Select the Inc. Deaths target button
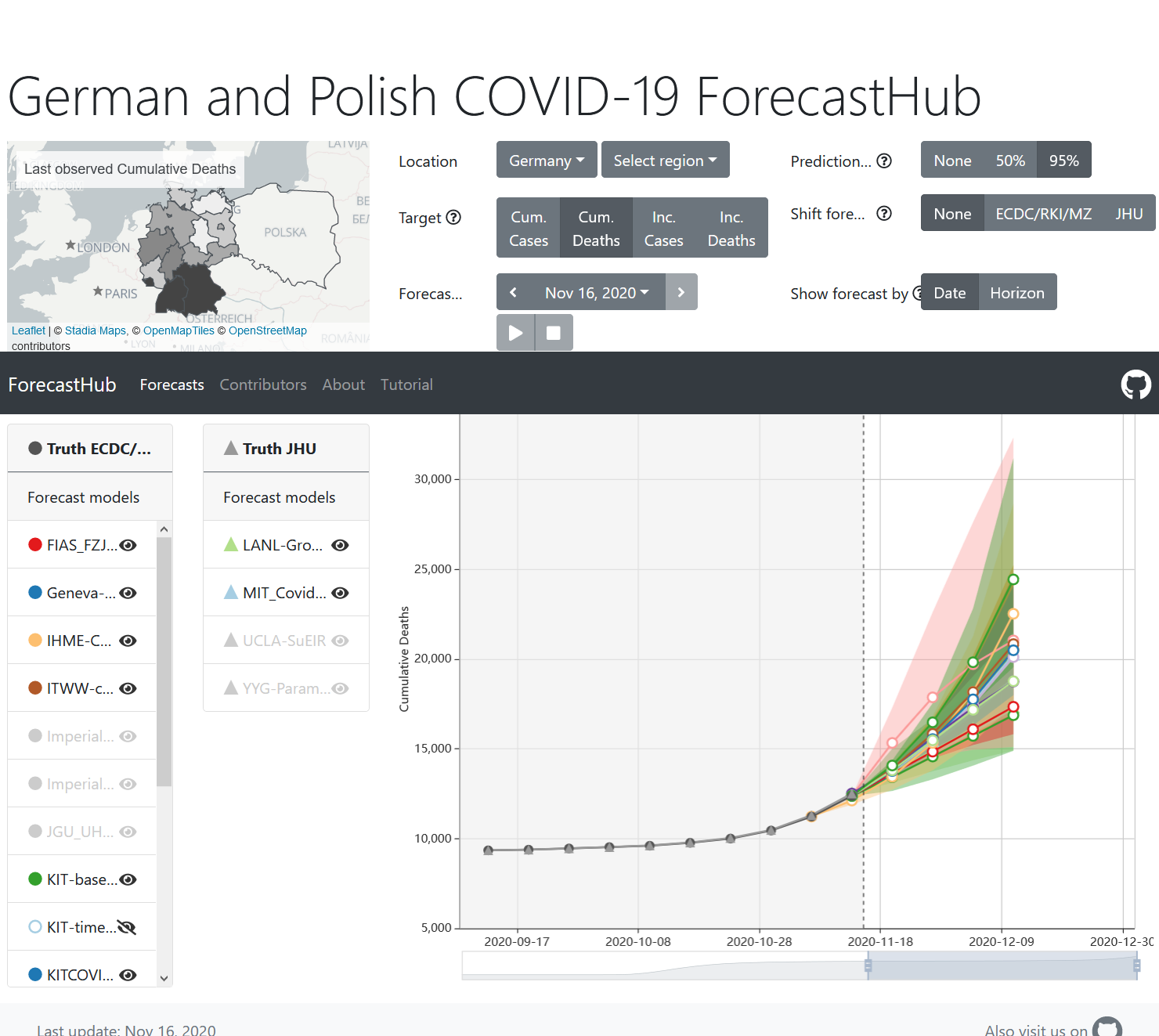 (731, 228)
